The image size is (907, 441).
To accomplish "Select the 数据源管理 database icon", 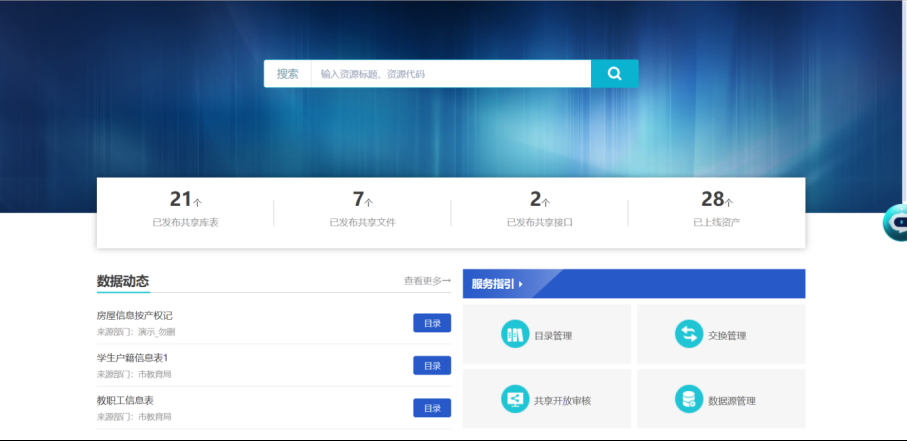I will tap(689, 399).
